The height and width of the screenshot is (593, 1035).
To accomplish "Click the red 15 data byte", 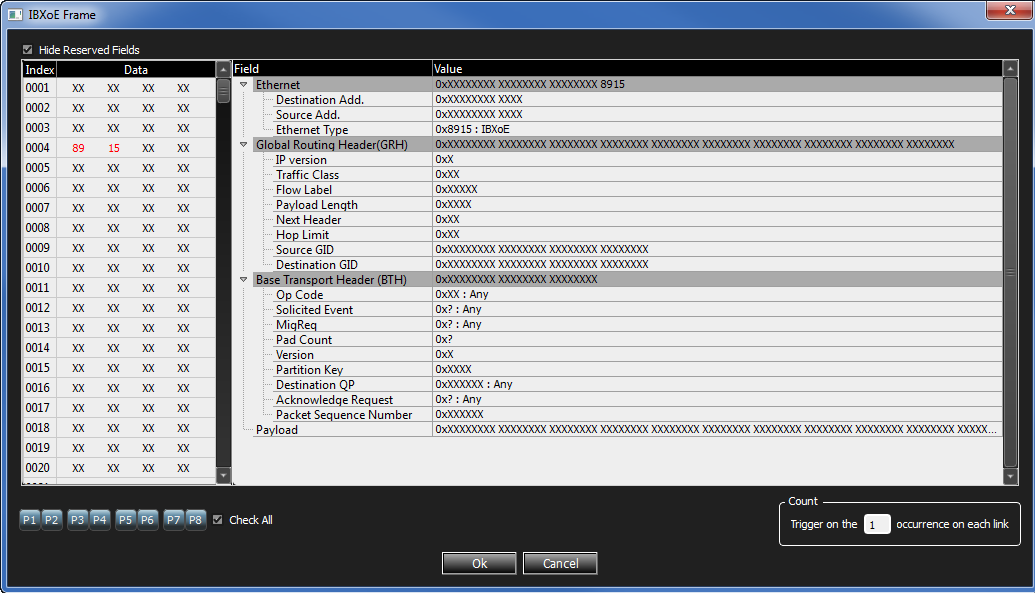I will 114,148.
